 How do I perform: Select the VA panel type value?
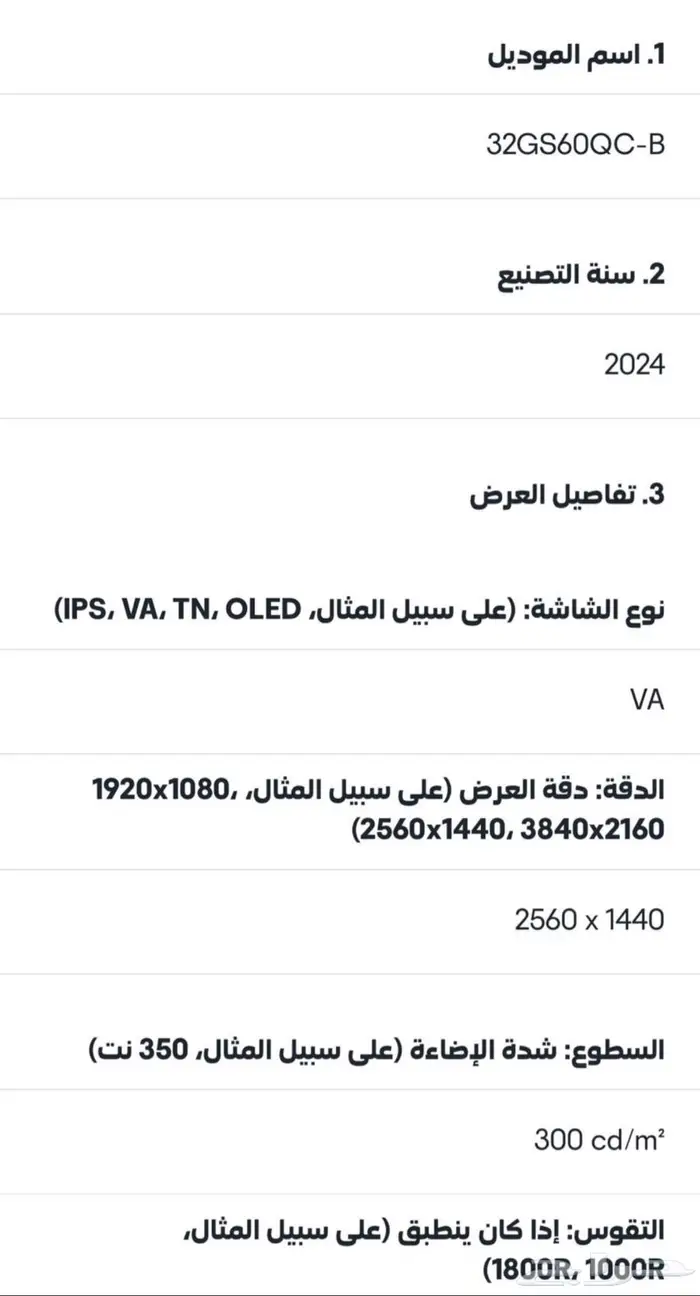647,700
